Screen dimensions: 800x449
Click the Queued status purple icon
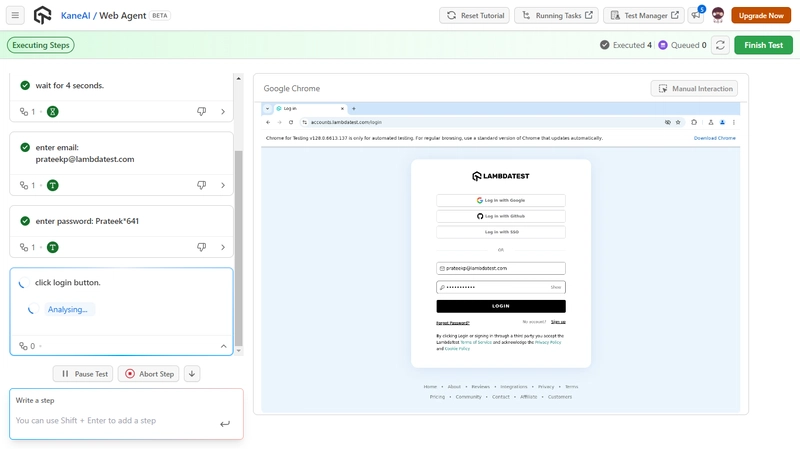[663, 45]
